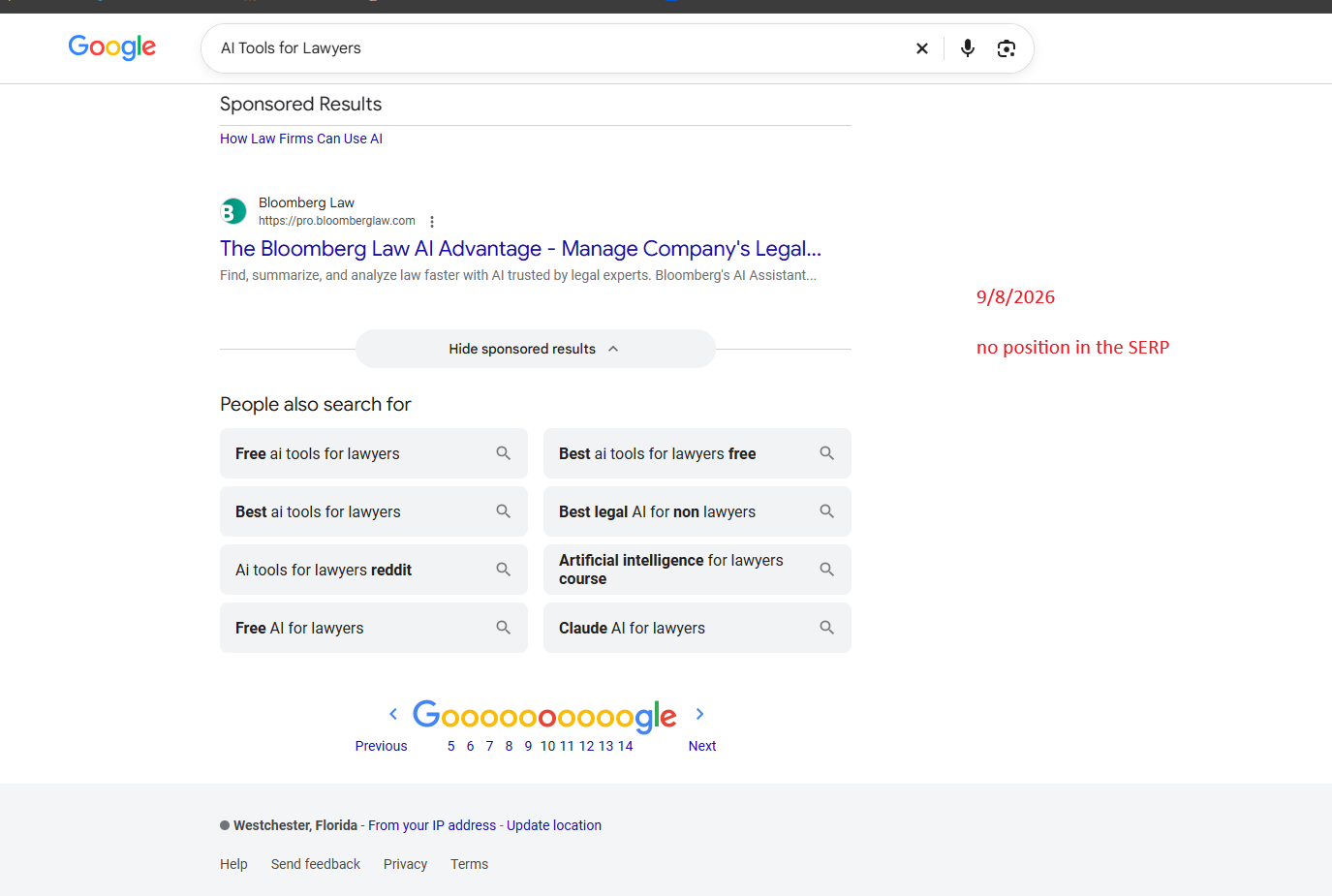This screenshot has height=896, width=1332.
Task: Go to results page 8
Action: pyautogui.click(x=510, y=746)
